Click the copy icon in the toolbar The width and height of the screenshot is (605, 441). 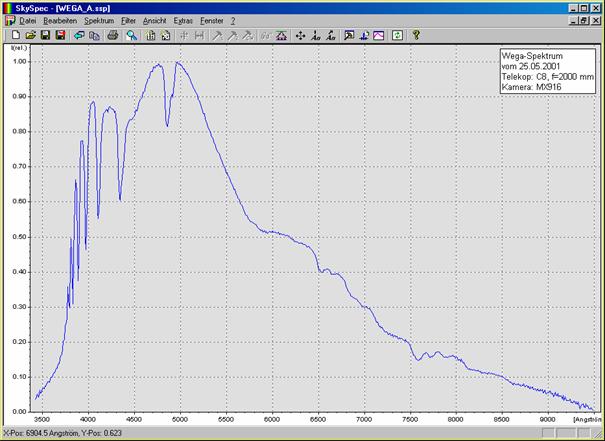94,35
